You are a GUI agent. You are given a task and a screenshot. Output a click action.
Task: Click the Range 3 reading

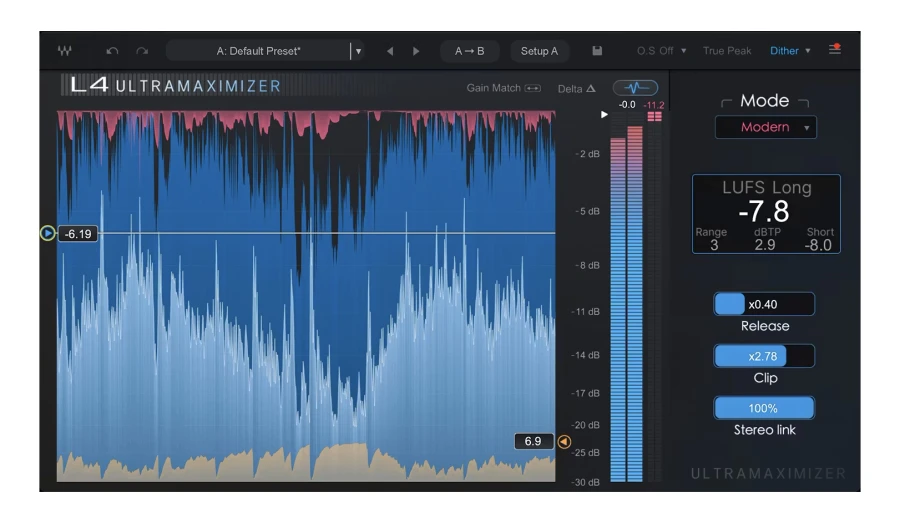click(x=712, y=239)
